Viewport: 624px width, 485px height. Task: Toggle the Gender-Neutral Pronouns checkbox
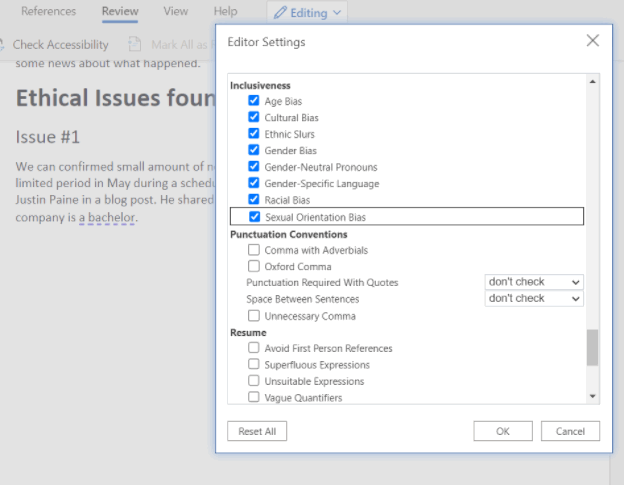(x=254, y=167)
